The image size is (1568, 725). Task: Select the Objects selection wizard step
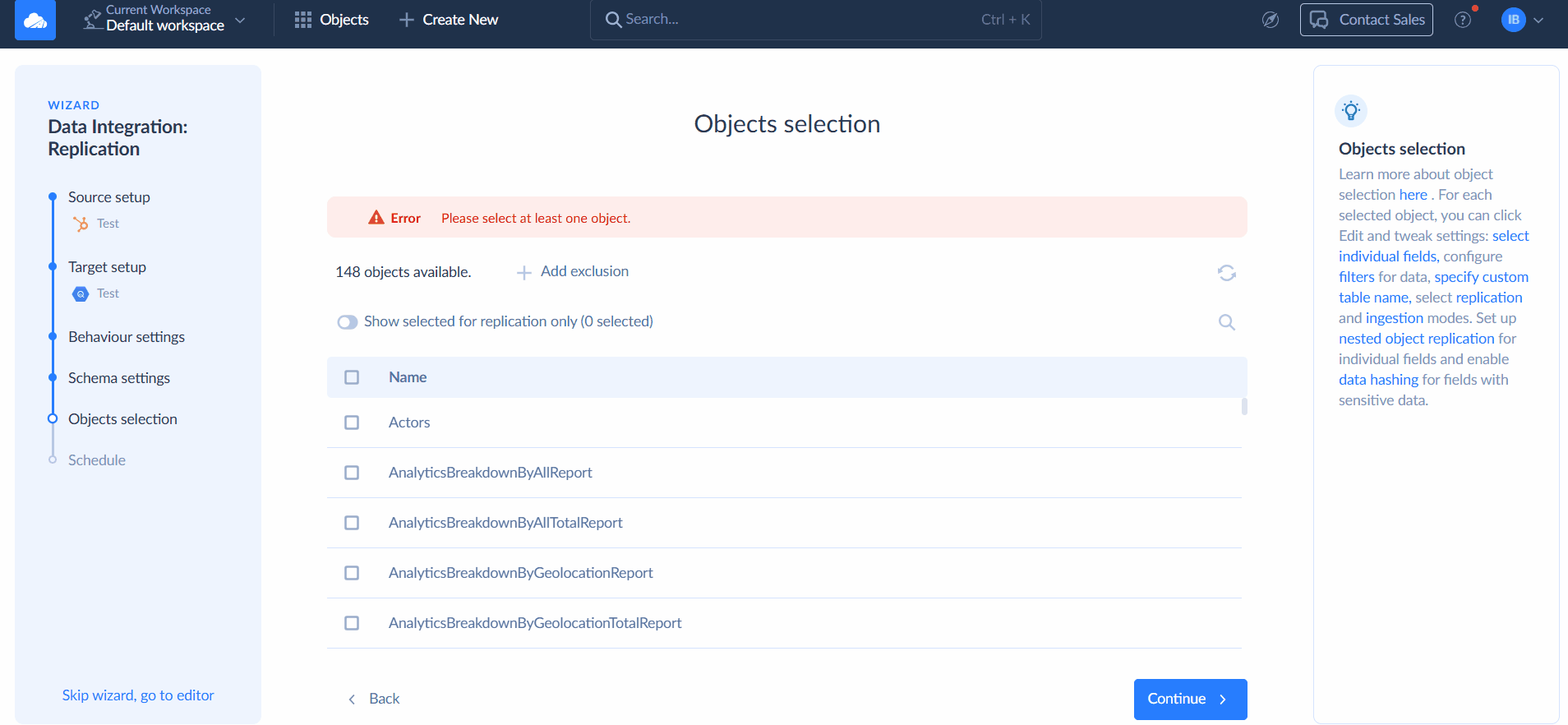(122, 419)
